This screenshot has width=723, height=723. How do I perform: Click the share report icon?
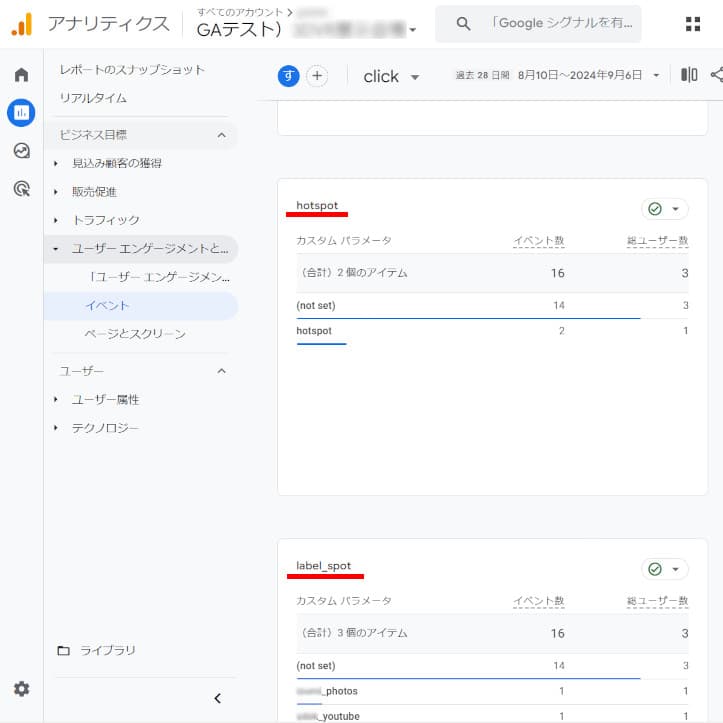coord(716,75)
